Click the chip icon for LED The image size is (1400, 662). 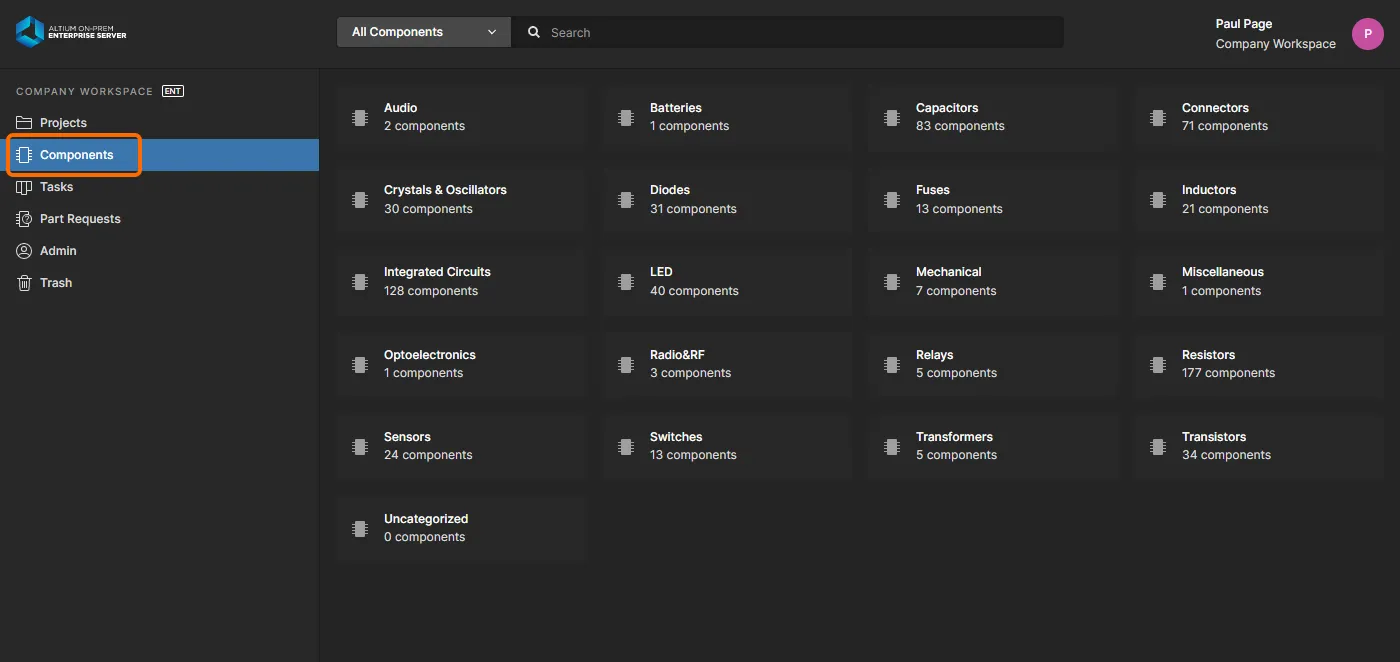tap(626, 282)
